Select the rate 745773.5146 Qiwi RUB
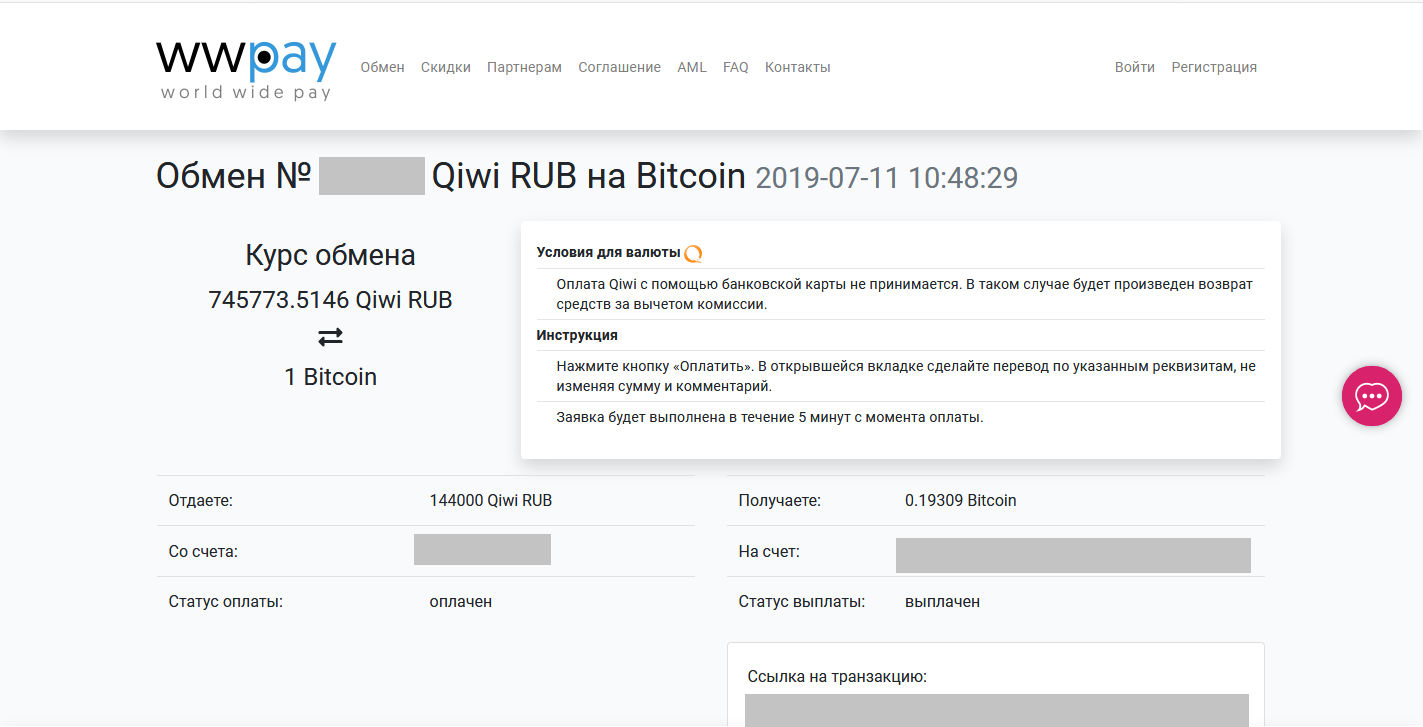The image size is (1423, 727). (x=330, y=299)
